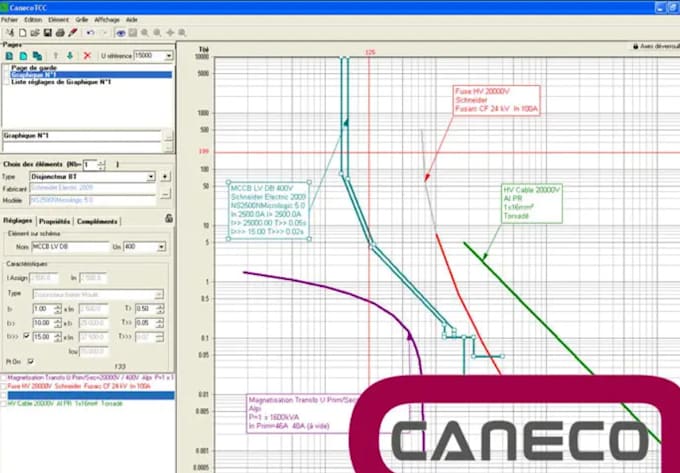Click the first magnifier zoom icon
This screenshot has height=473, width=680.
[145, 33]
